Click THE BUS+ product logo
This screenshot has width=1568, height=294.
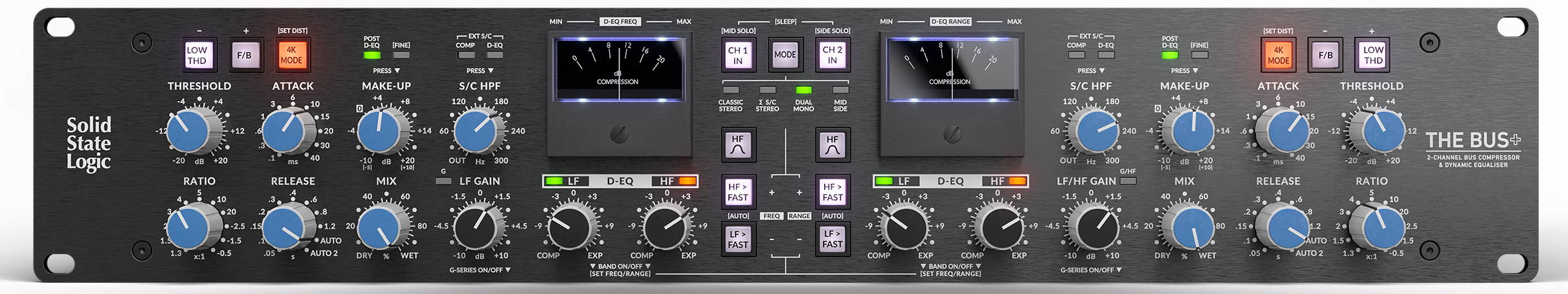(x=1472, y=141)
